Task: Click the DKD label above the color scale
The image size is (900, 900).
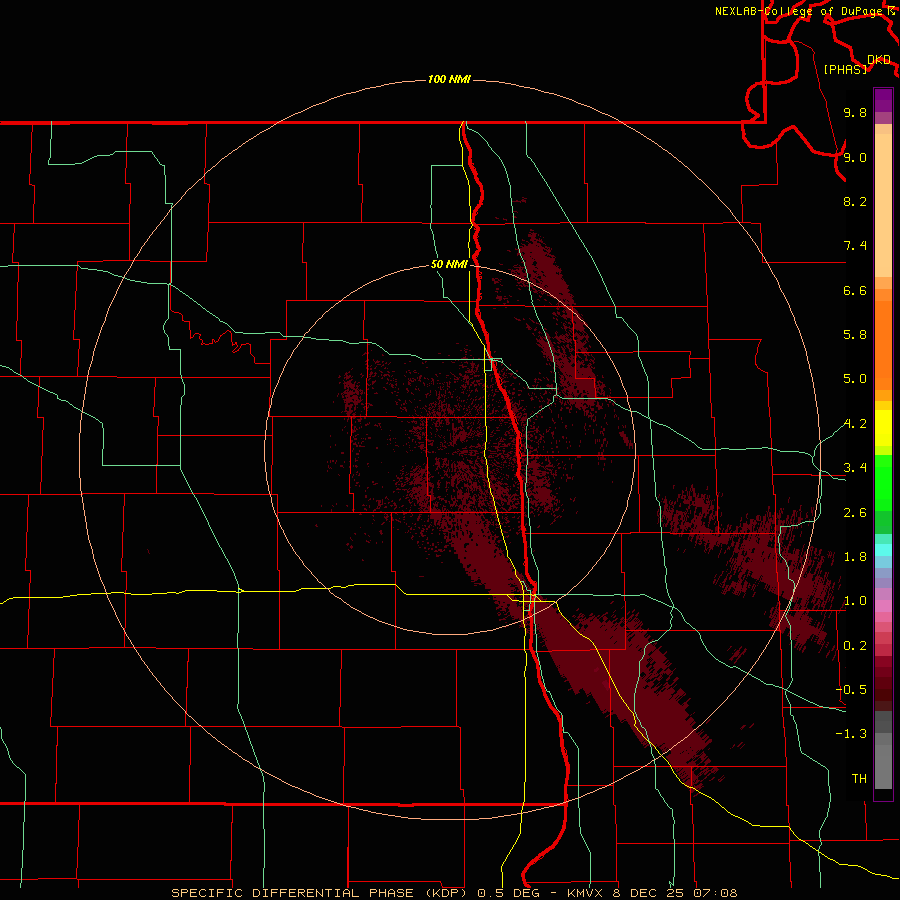Action: tap(879, 60)
